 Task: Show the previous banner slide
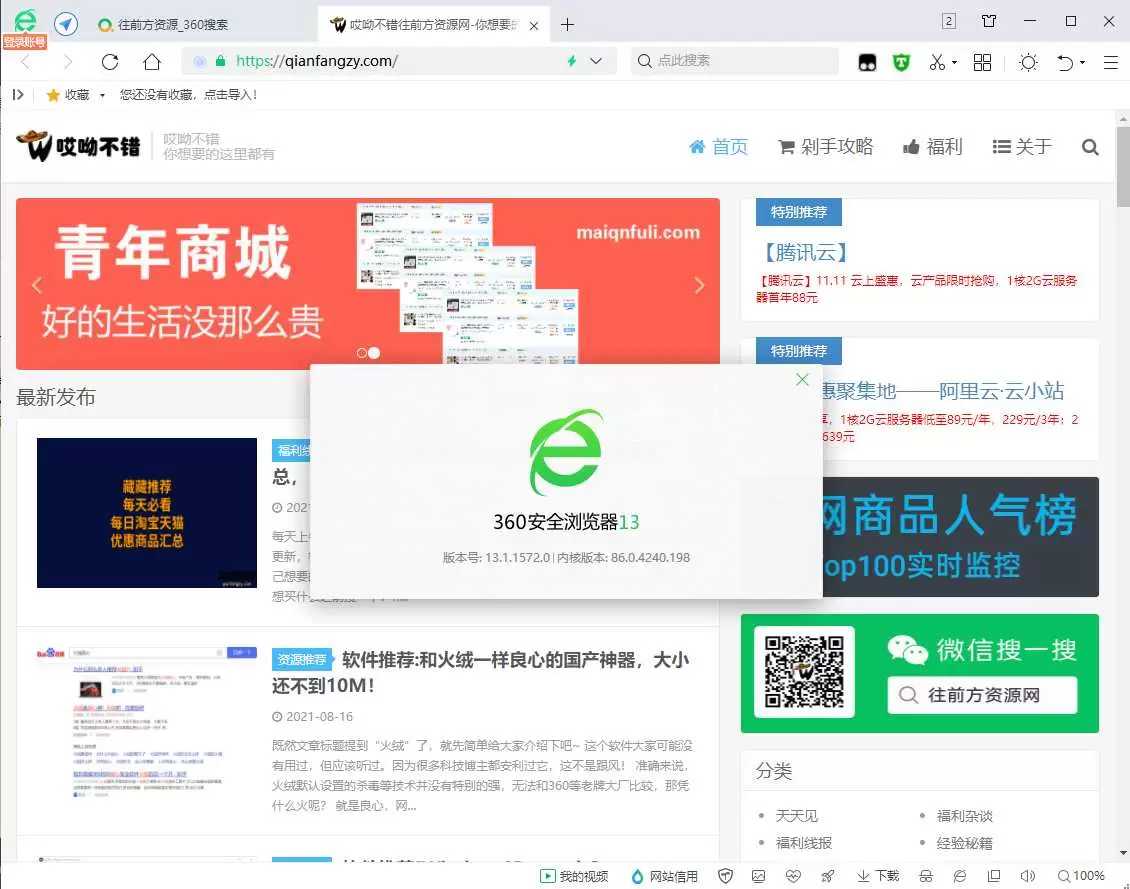pyautogui.click(x=37, y=285)
